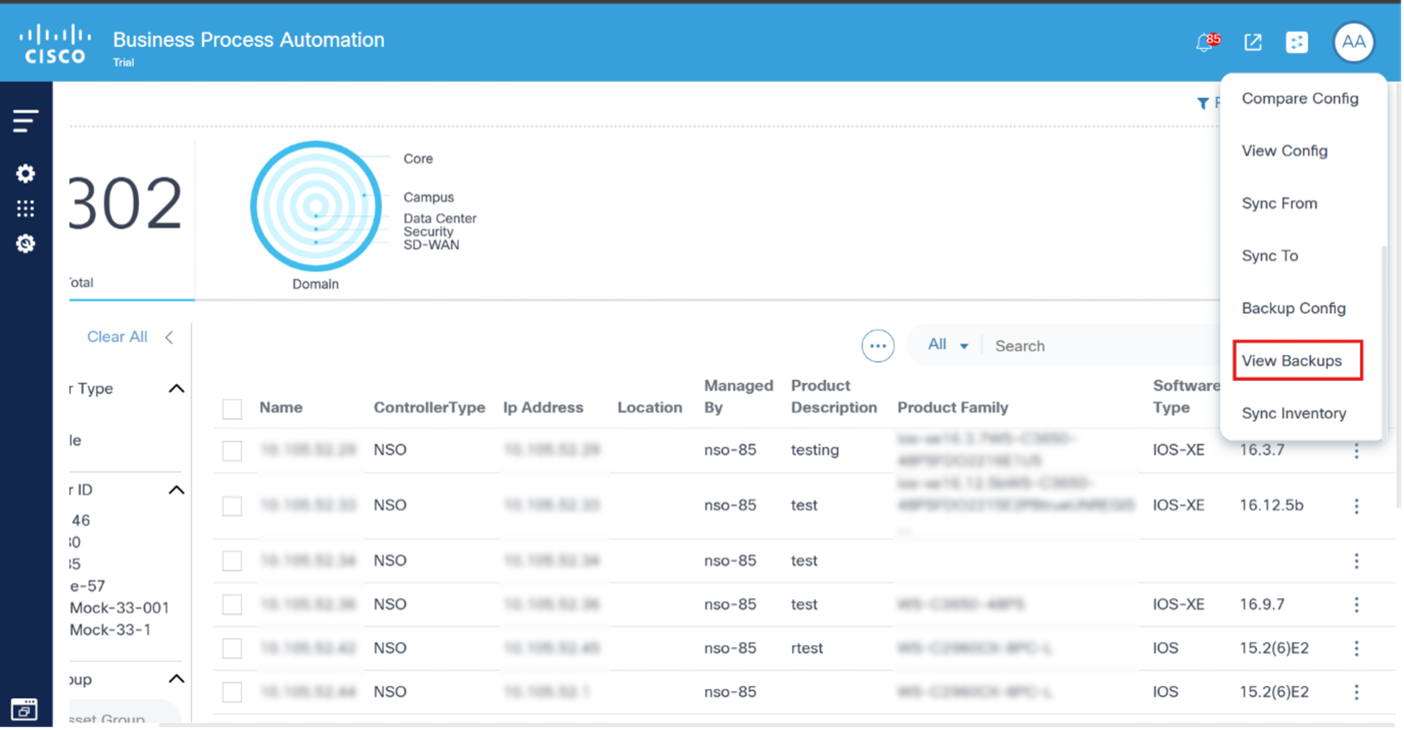This screenshot has height=730, width=1404.
Task: Open the circled three-dot more options button
Action: [877, 346]
